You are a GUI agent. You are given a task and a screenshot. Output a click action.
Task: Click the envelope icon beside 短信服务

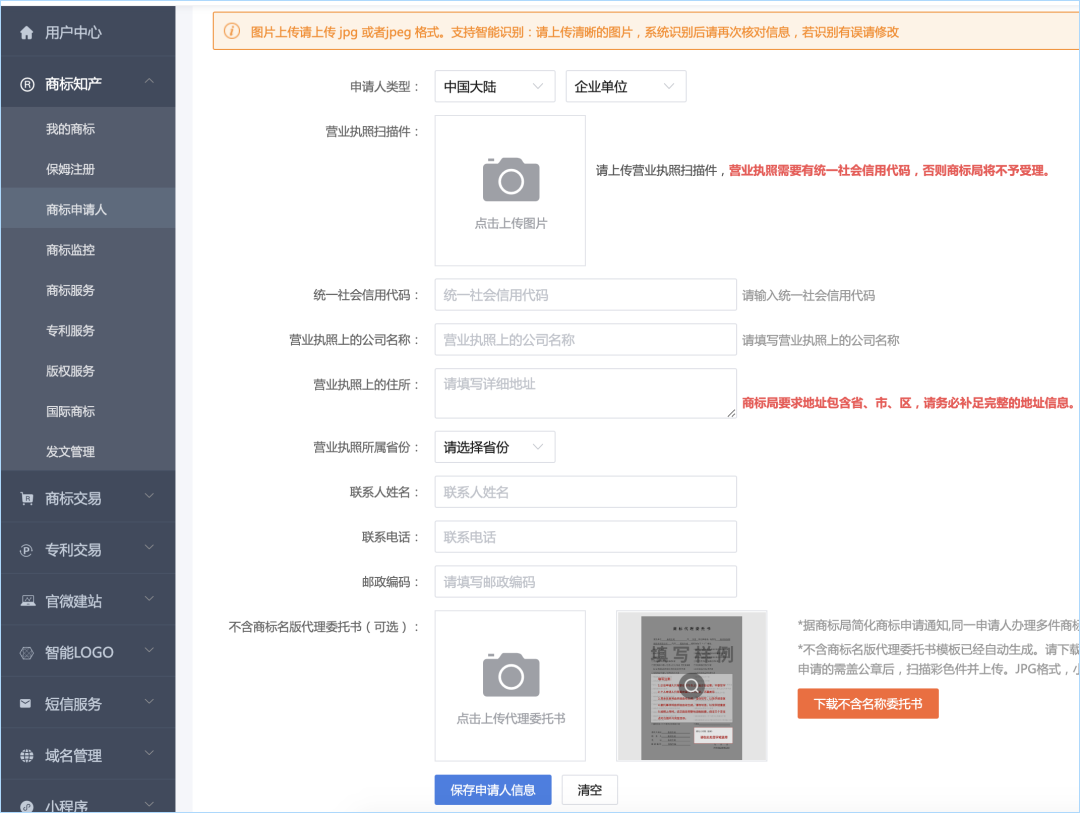click(x=27, y=704)
